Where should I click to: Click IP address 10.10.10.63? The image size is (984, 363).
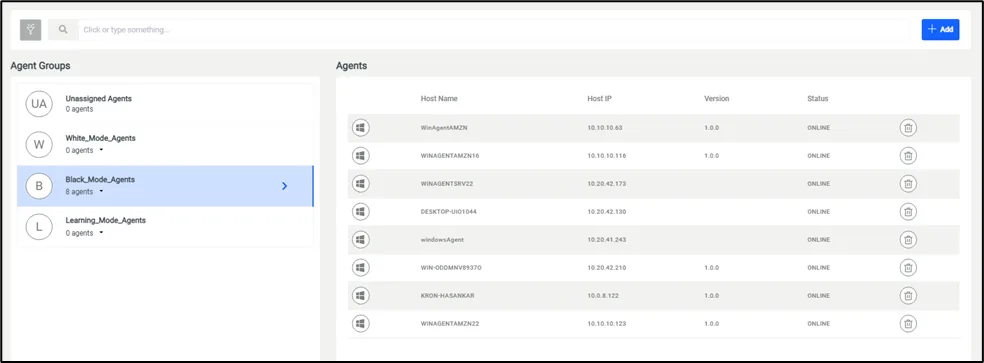[604, 127]
